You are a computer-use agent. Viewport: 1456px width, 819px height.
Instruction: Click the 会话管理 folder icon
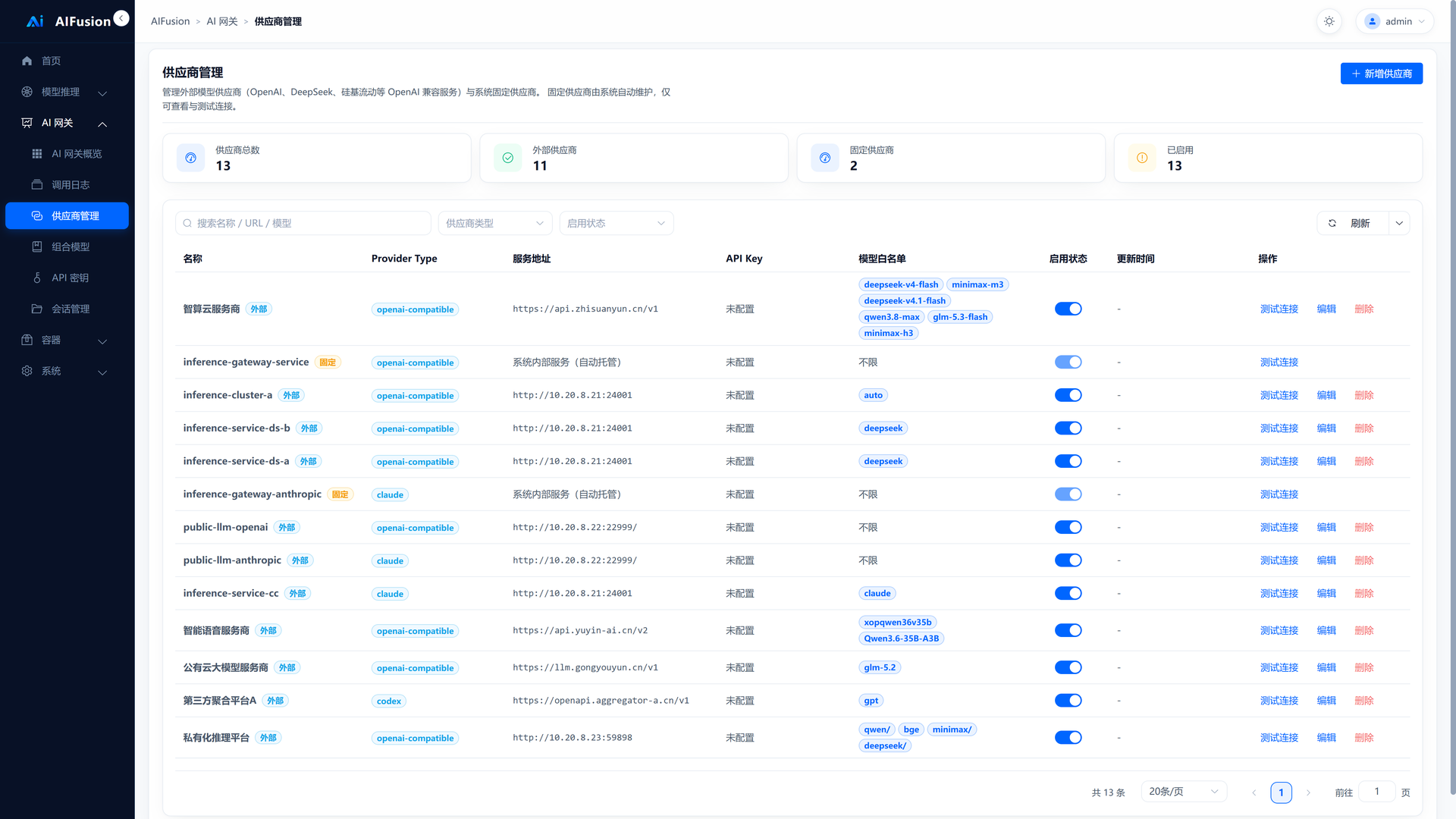click(37, 309)
